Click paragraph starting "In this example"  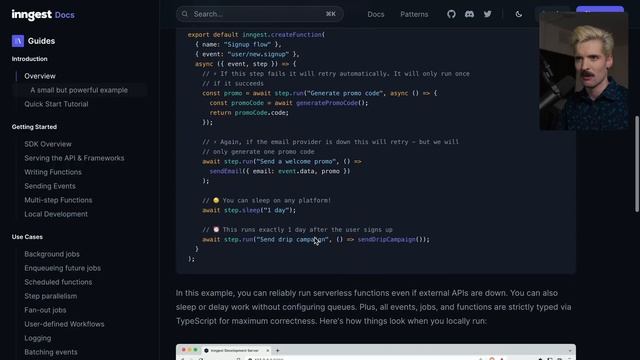[x=374, y=307]
